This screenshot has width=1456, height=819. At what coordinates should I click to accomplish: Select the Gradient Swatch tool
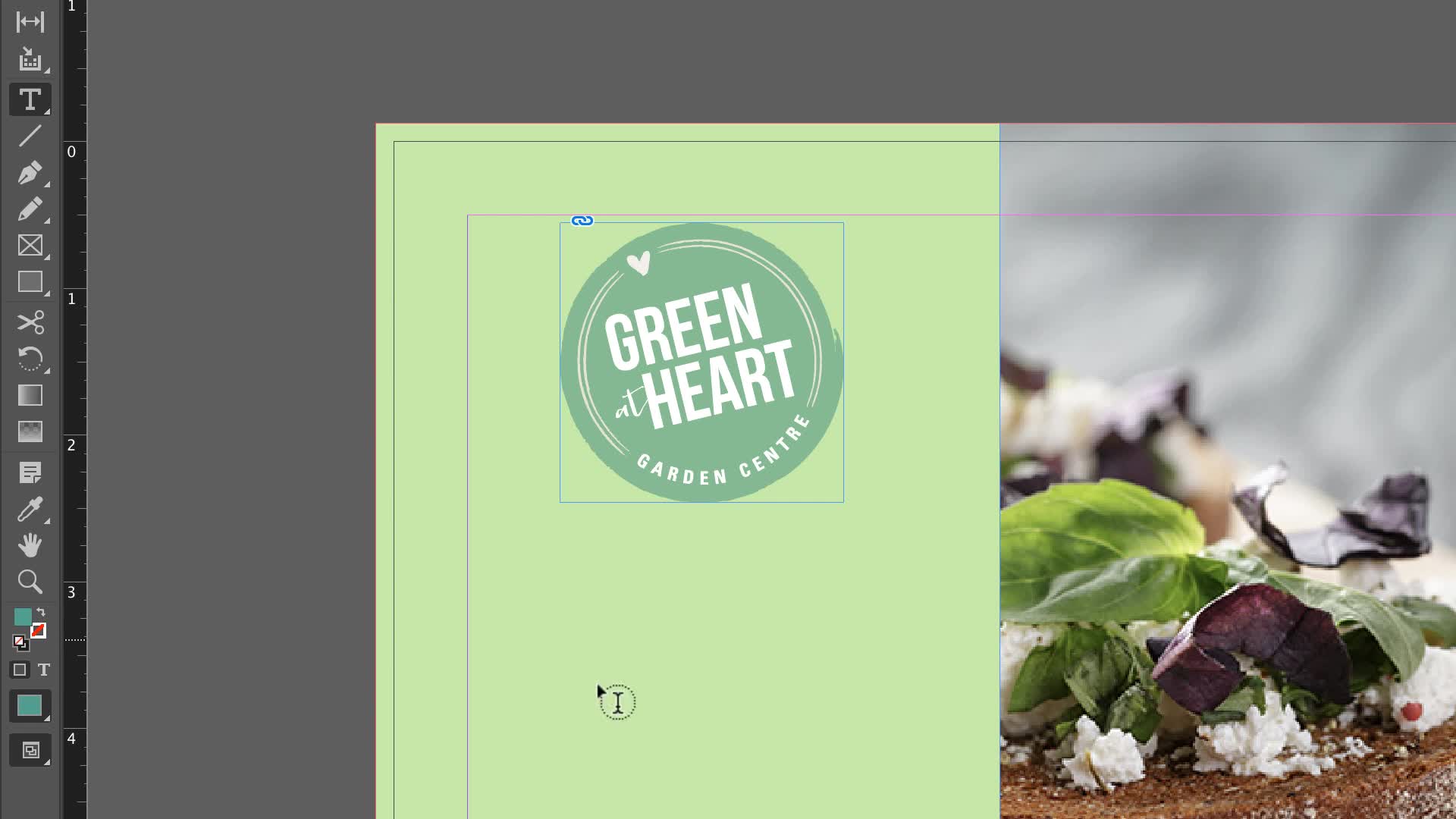pyautogui.click(x=30, y=395)
